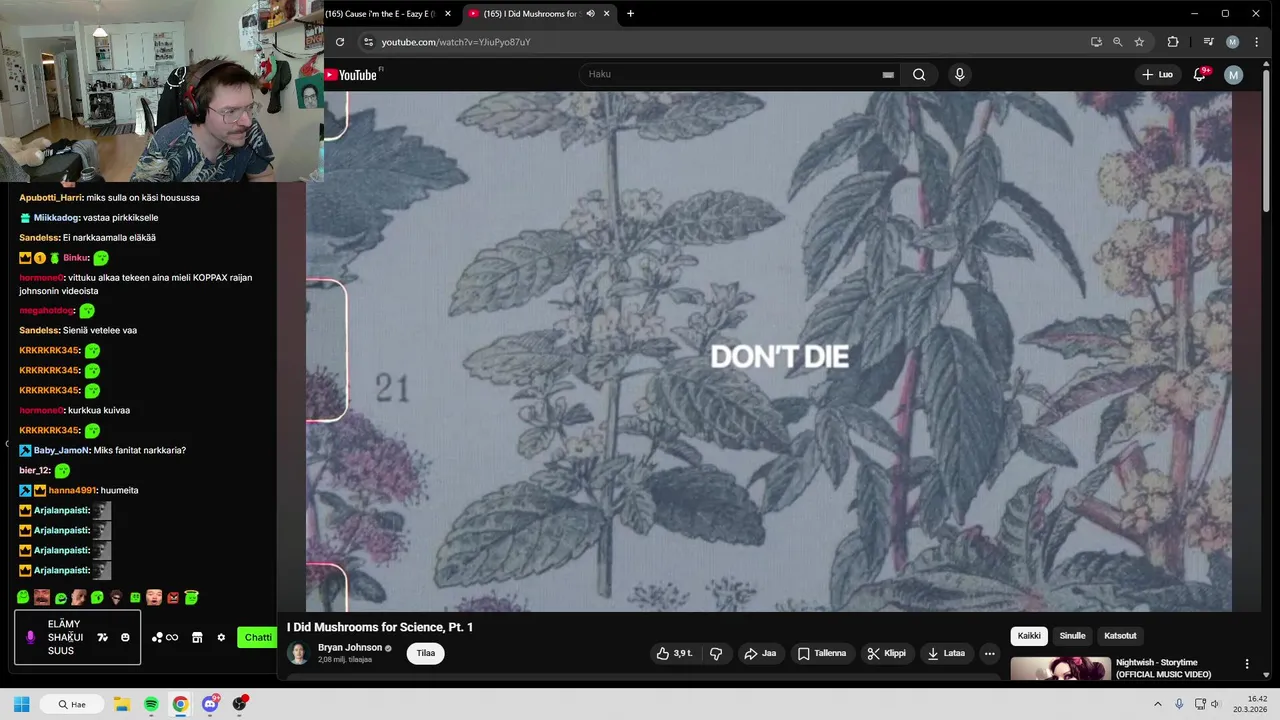Open YouTube notifications bell
The width and height of the screenshot is (1280, 720).
pos(1200,74)
